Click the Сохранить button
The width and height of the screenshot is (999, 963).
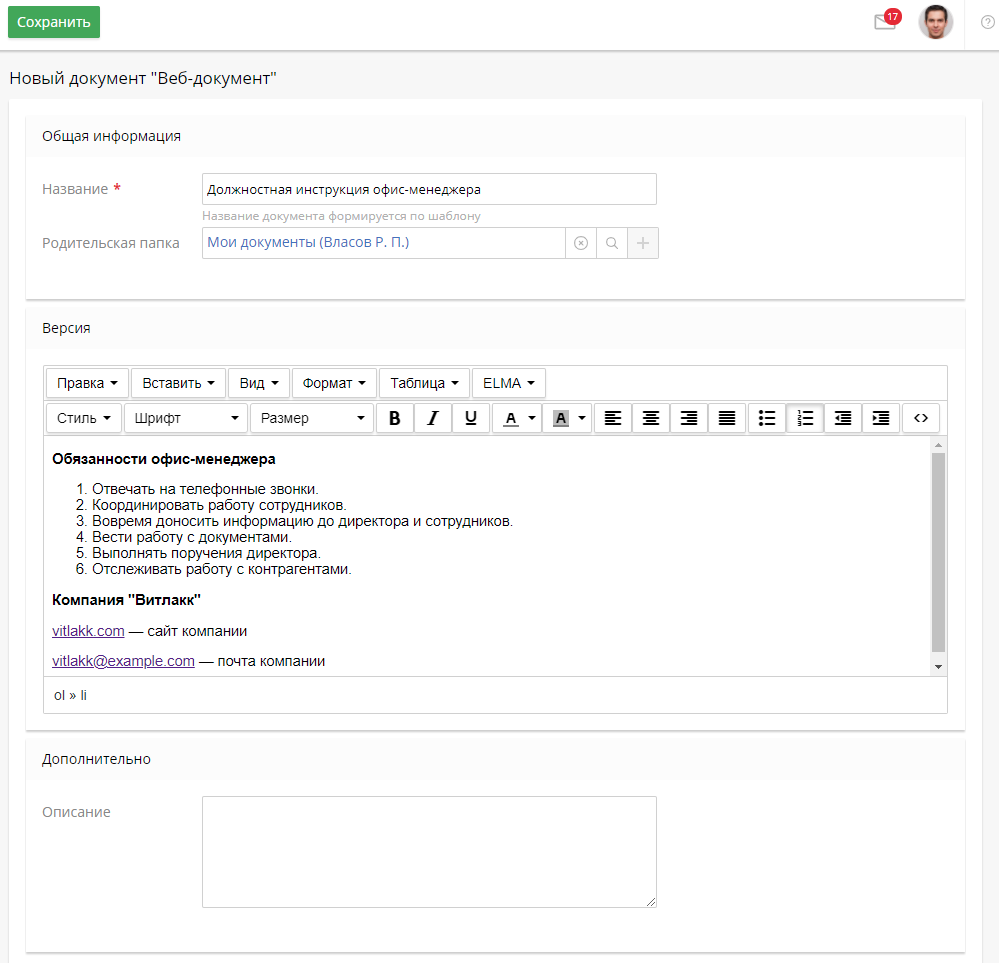[x=53, y=21]
